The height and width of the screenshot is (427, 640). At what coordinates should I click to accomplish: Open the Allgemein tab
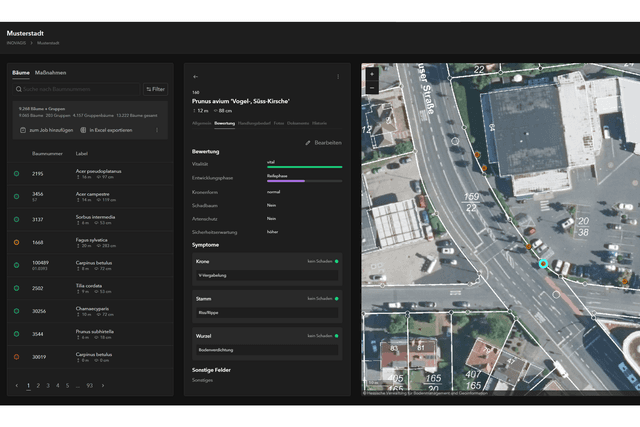(201, 122)
